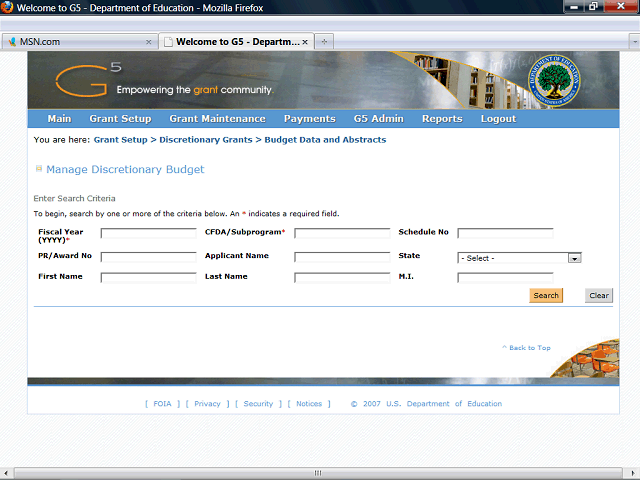The height and width of the screenshot is (480, 640).
Task: Click the M.I. input field
Action: pos(505,278)
